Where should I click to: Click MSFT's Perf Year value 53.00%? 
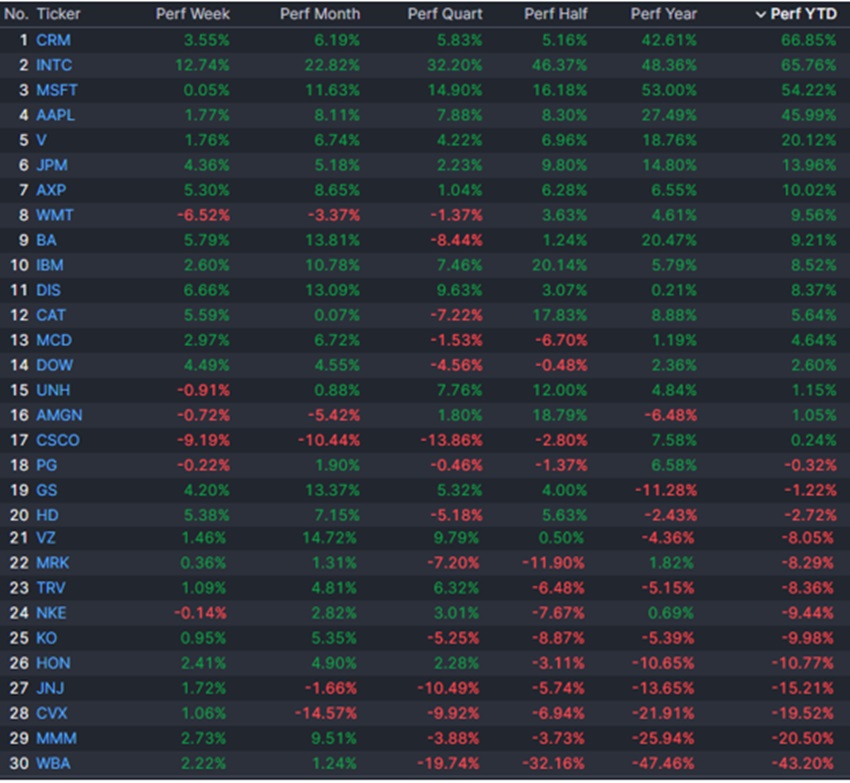point(669,90)
